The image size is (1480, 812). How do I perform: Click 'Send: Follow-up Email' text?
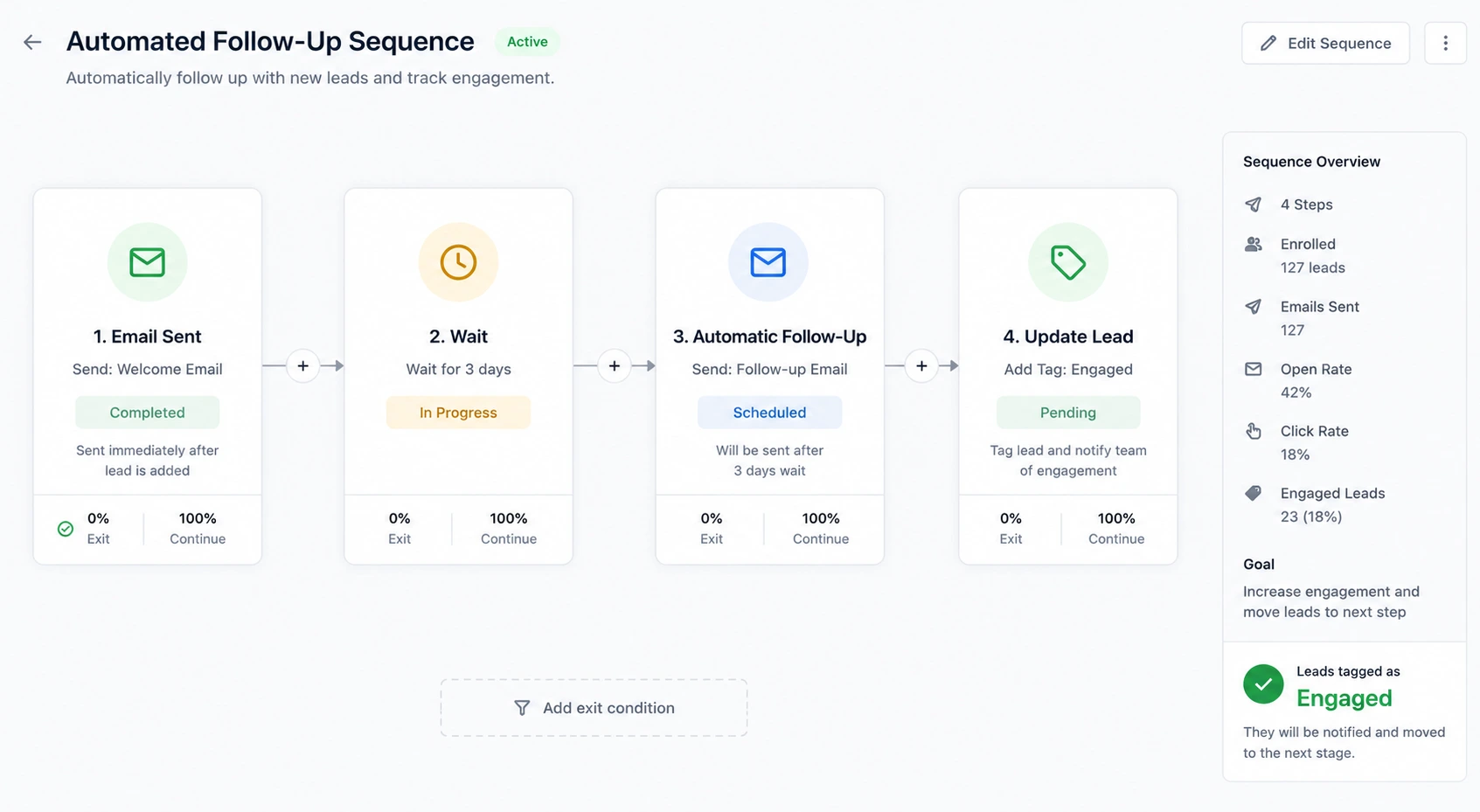click(769, 369)
